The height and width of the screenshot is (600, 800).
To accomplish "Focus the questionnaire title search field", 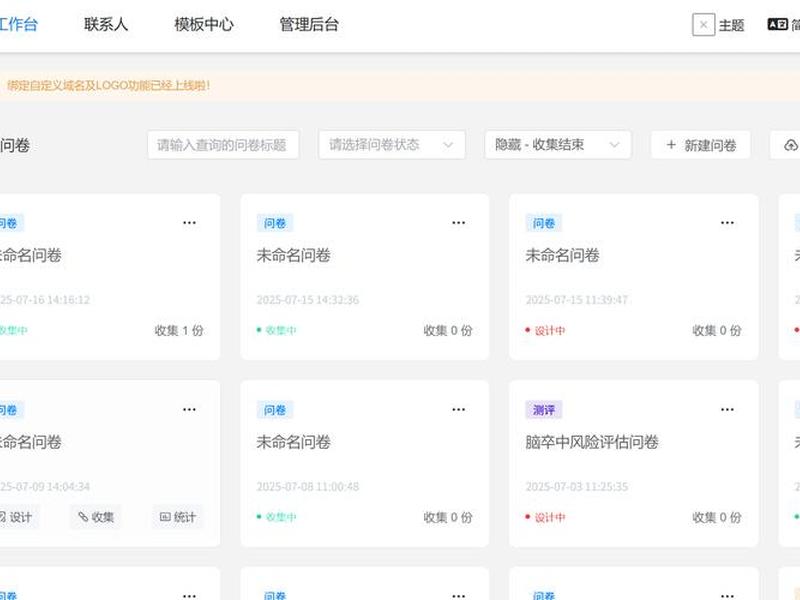I will (x=223, y=145).
